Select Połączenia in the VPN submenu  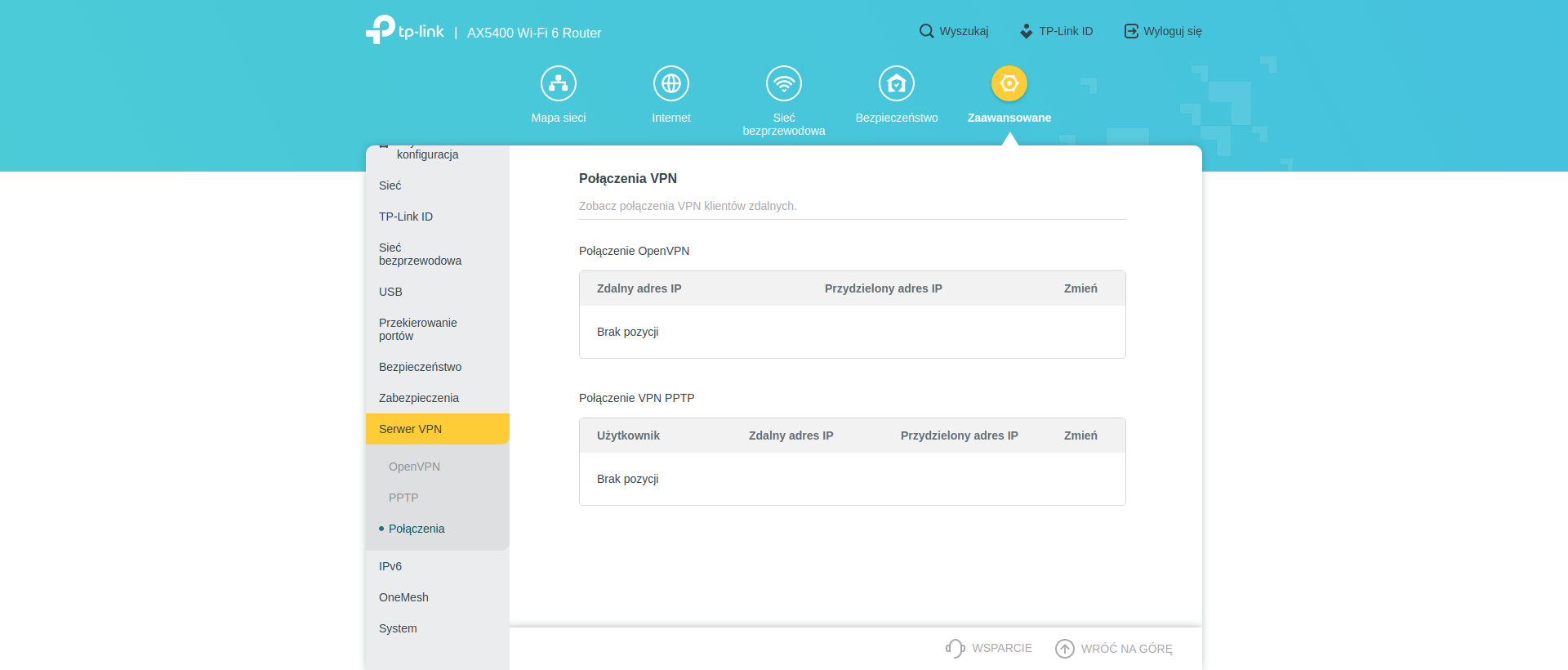(416, 529)
